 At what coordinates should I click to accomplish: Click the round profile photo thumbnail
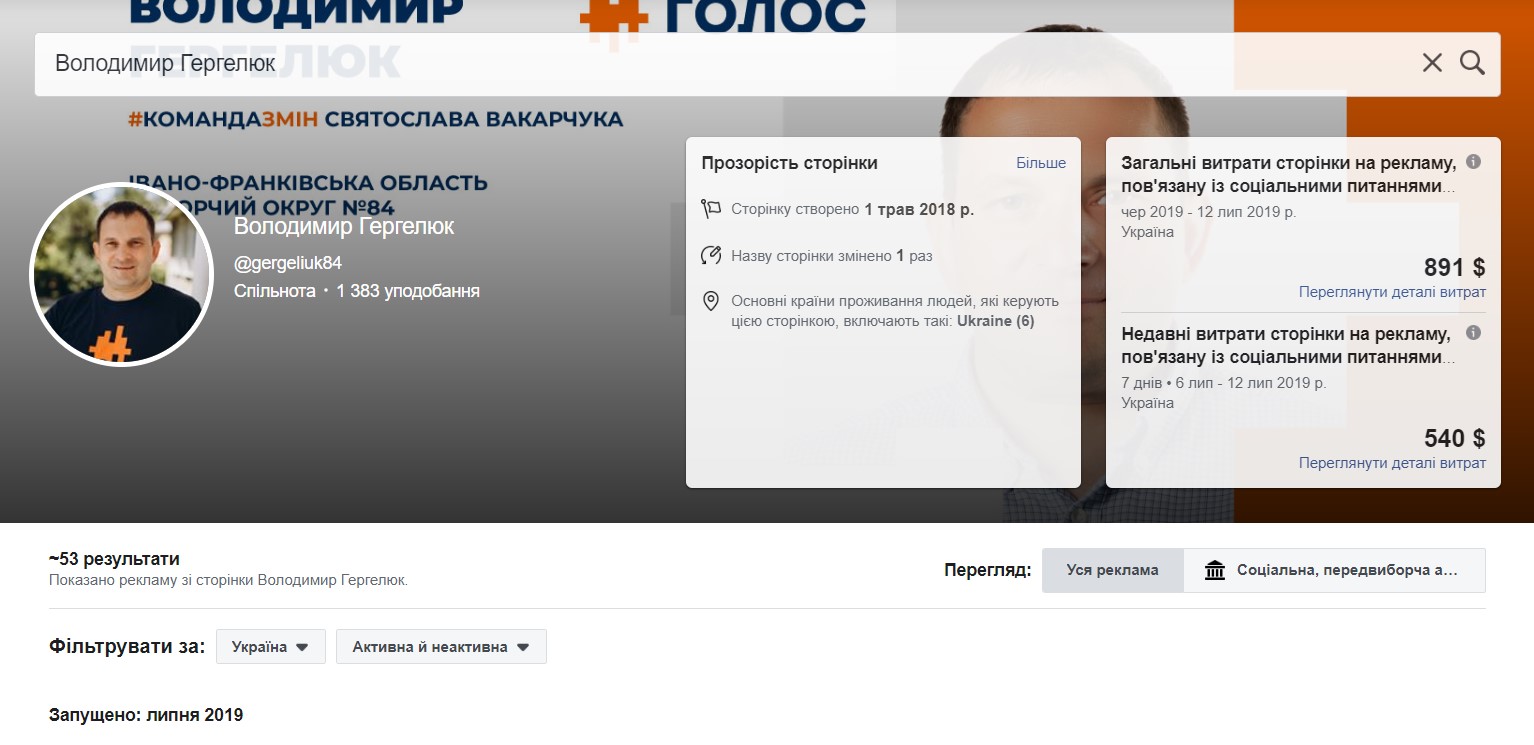(x=121, y=274)
